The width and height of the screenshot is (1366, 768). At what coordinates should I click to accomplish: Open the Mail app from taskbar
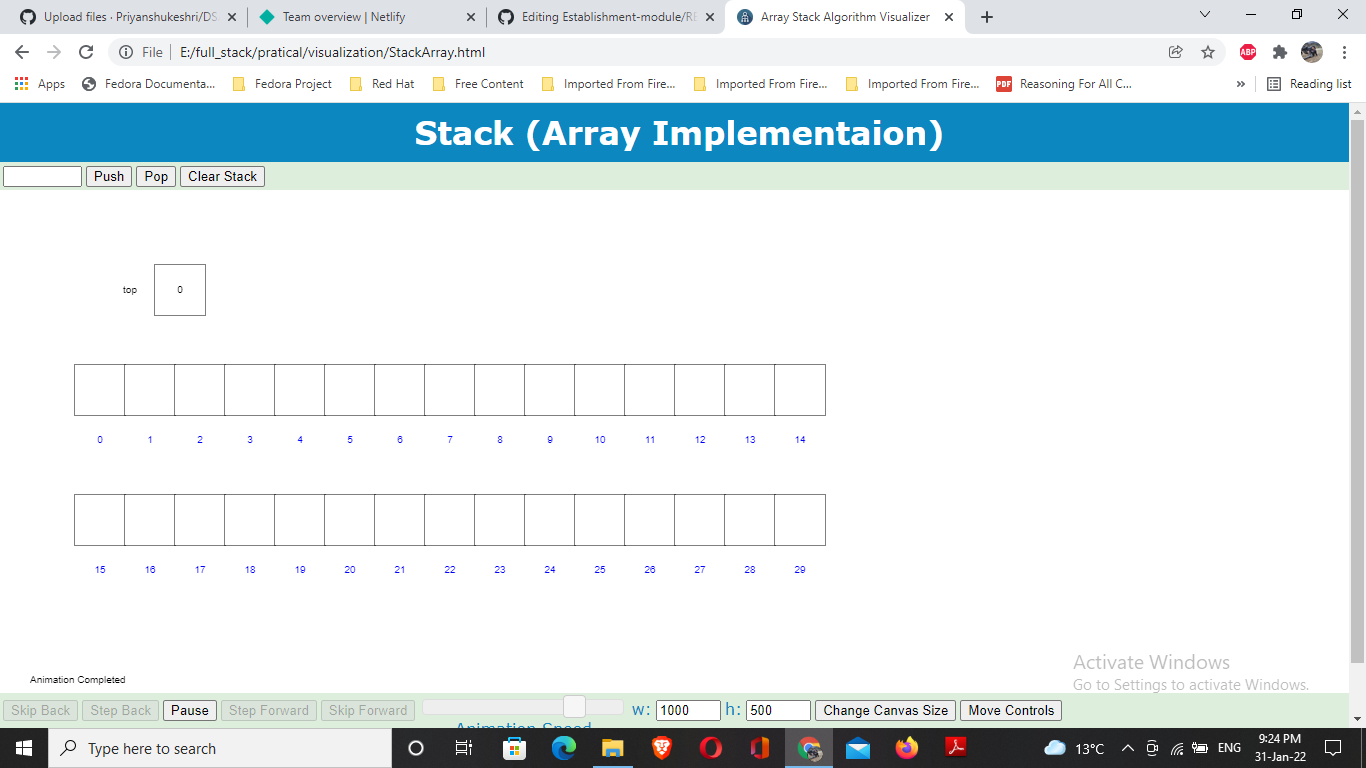(858, 748)
